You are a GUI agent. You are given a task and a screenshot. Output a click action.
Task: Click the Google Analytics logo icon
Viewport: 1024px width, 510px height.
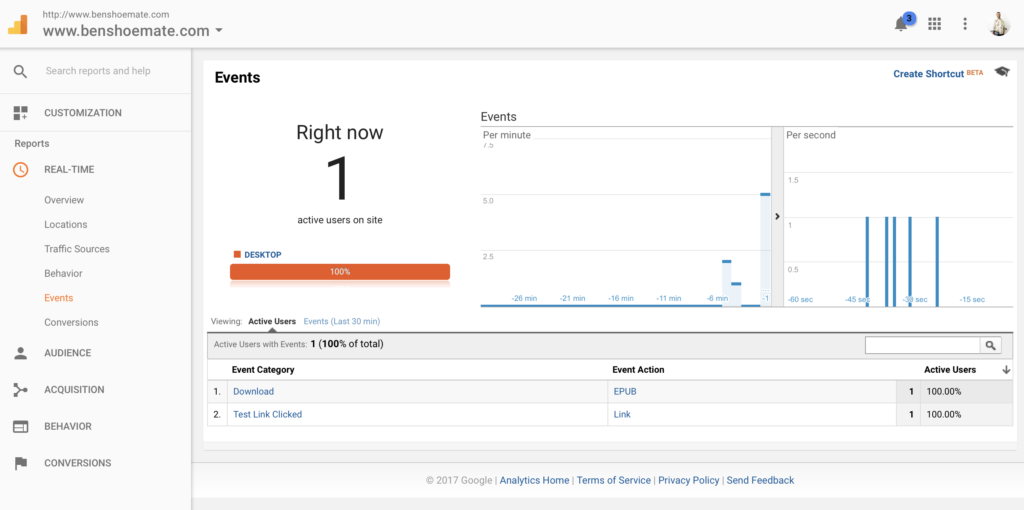click(18, 24)
